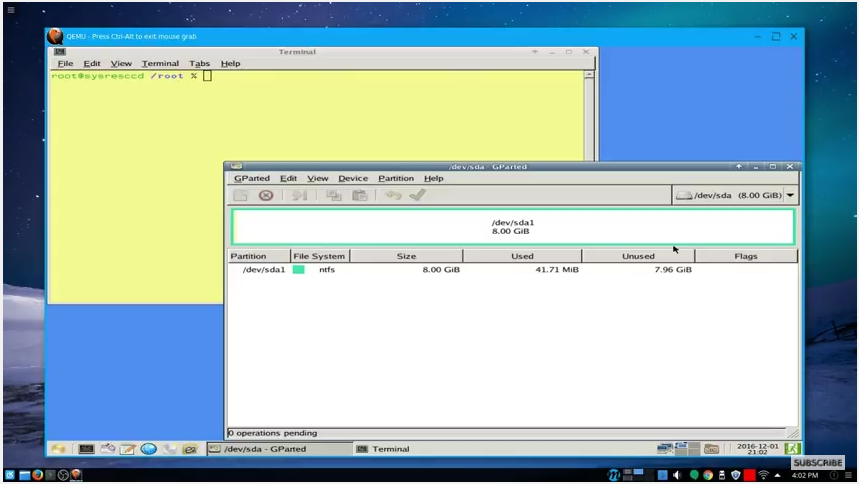Open the GParted menu

[x=251, y=178]
